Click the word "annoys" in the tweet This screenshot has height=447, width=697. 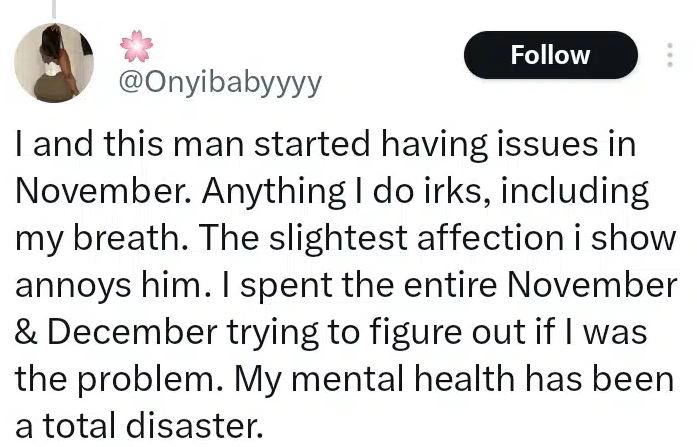pos(70,284)
